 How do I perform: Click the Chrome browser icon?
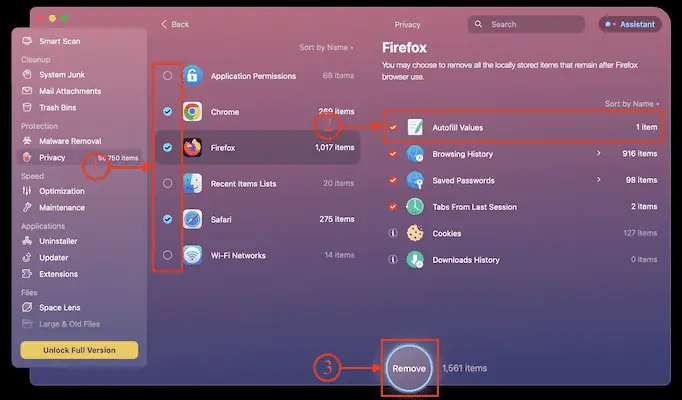pyautogui.click(x=192, y=112)
